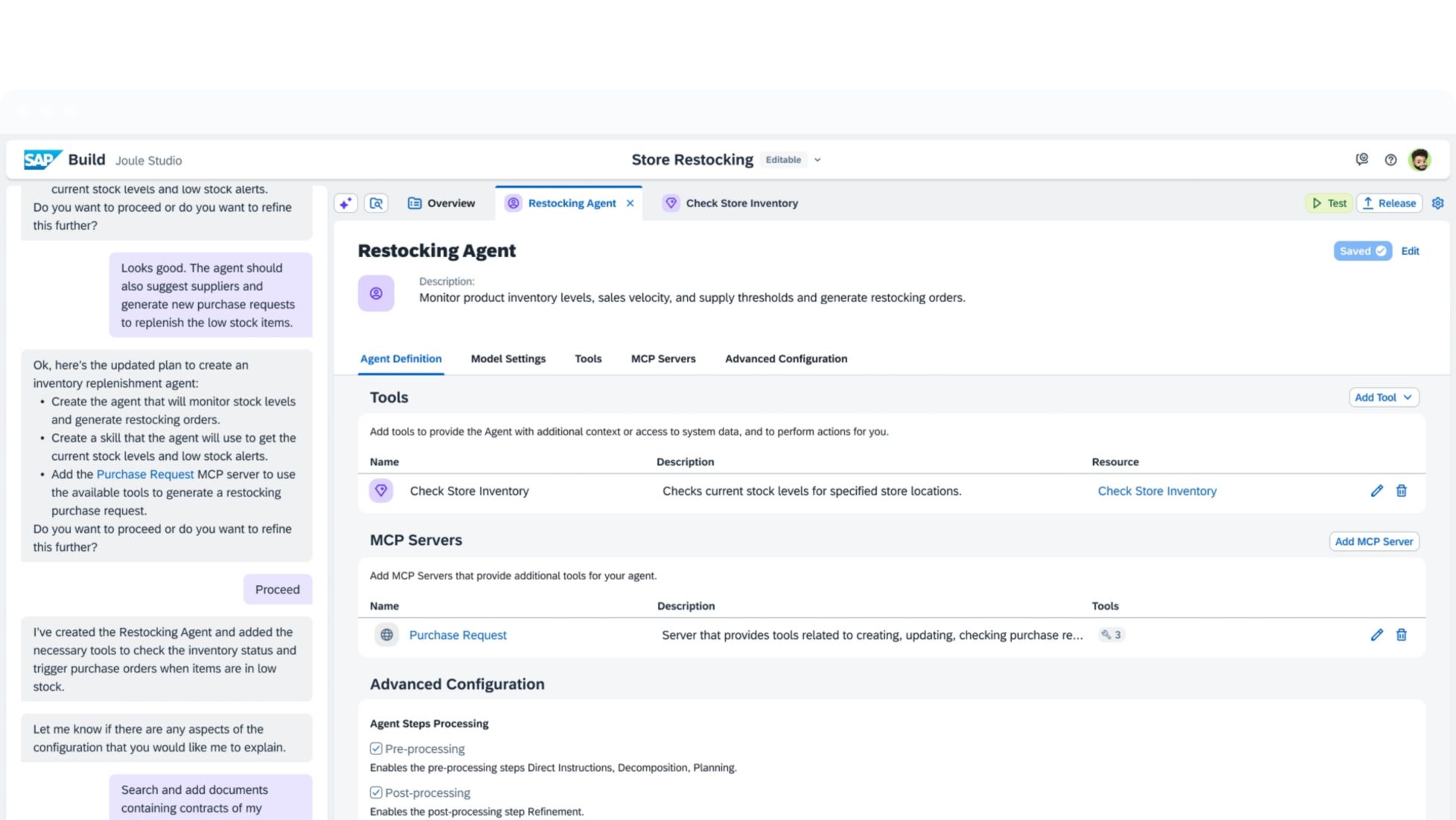
Task: Click the help question mark icon
Action: 1390,160
